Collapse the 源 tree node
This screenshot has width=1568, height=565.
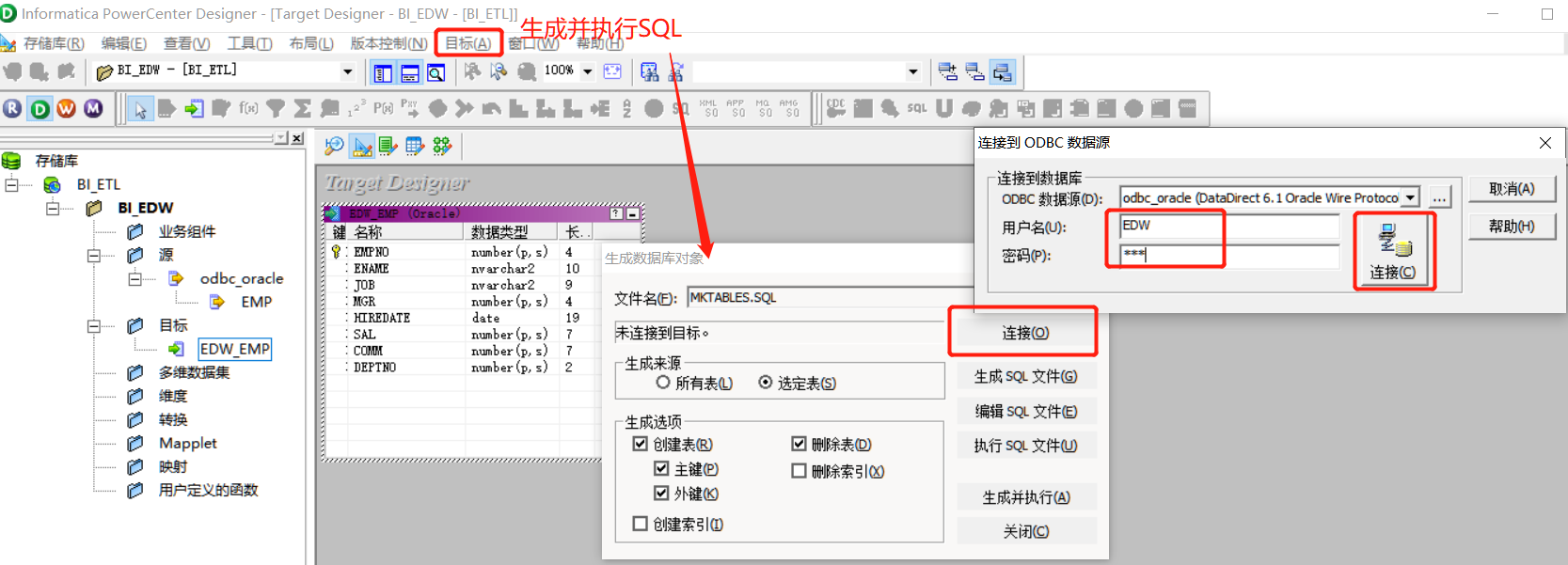tap(94, 255)
